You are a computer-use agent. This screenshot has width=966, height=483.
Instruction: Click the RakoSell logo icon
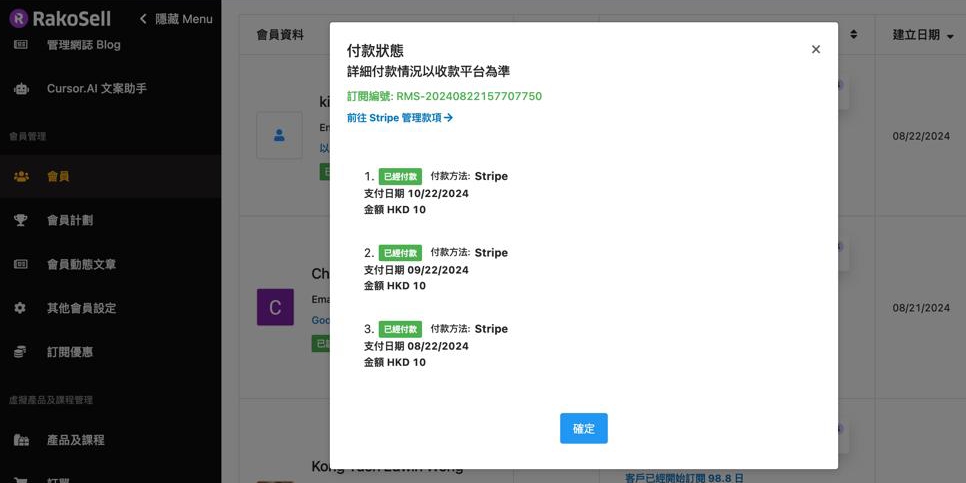click(18, 18)
